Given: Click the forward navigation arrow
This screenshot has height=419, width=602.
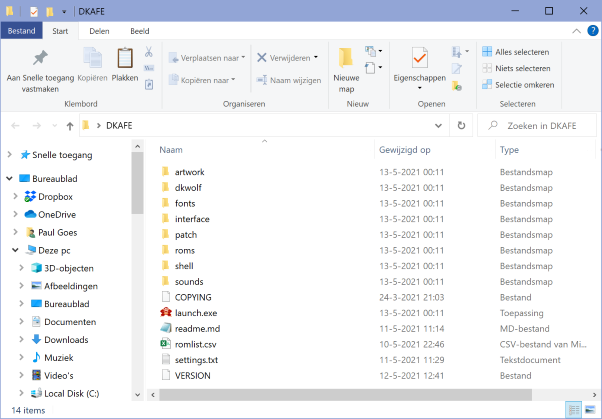Looking at the screenshot, I should pyautogui.click(x=36, y=126).
